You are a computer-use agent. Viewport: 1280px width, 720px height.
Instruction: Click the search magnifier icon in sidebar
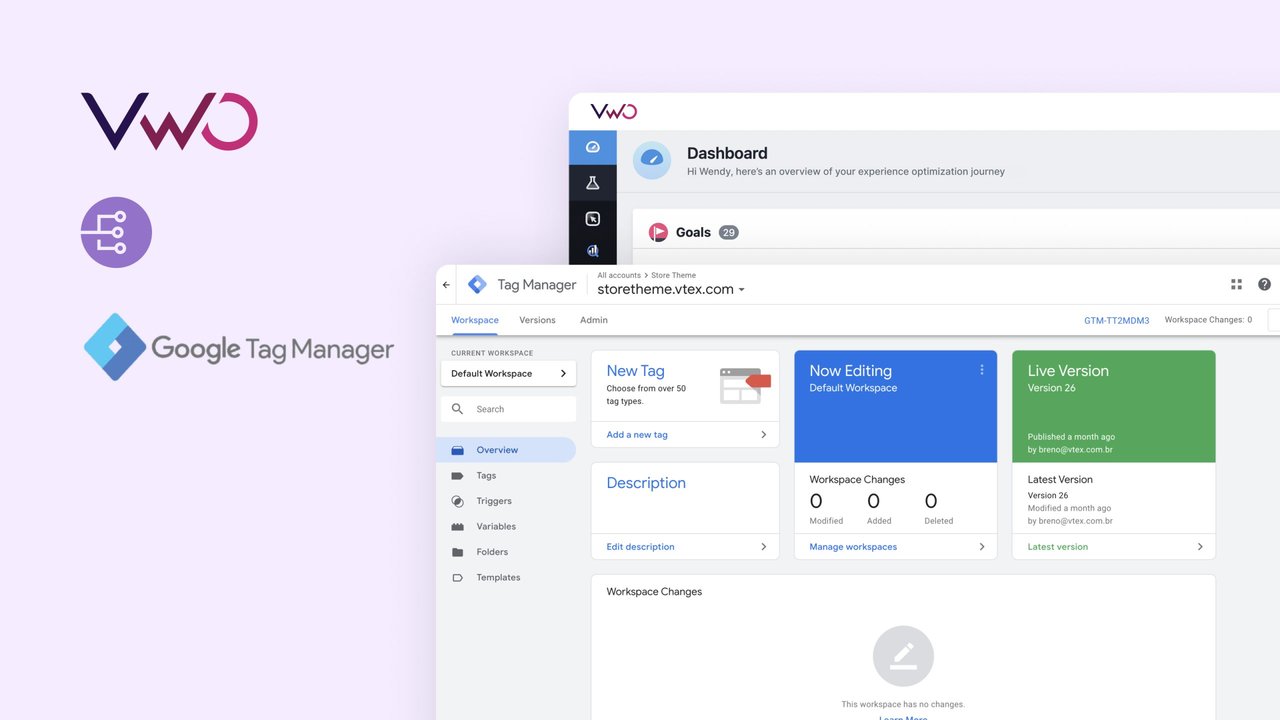(x=458, y=409)
